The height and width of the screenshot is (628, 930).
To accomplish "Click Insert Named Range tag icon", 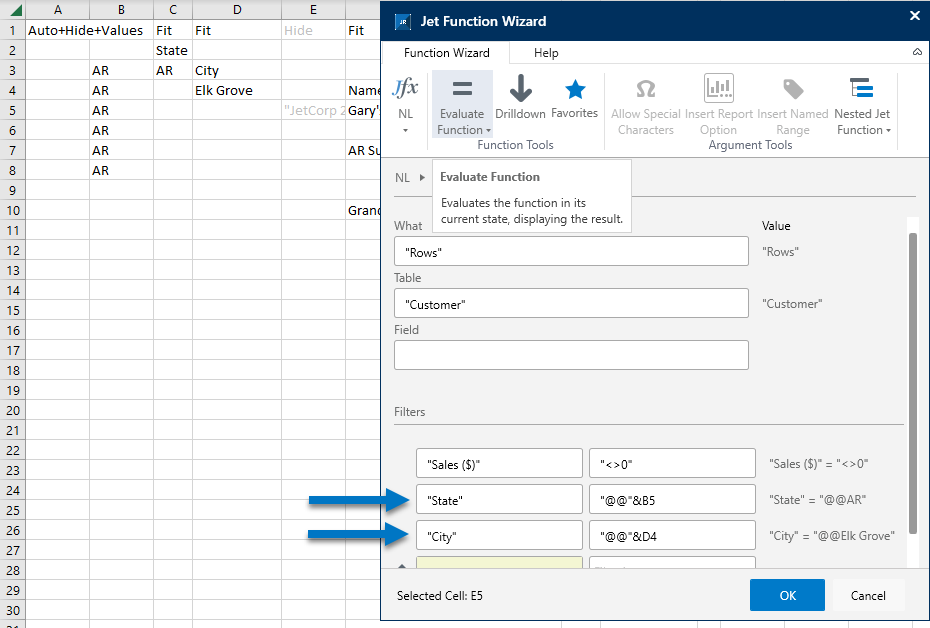I will pos(792,89).
